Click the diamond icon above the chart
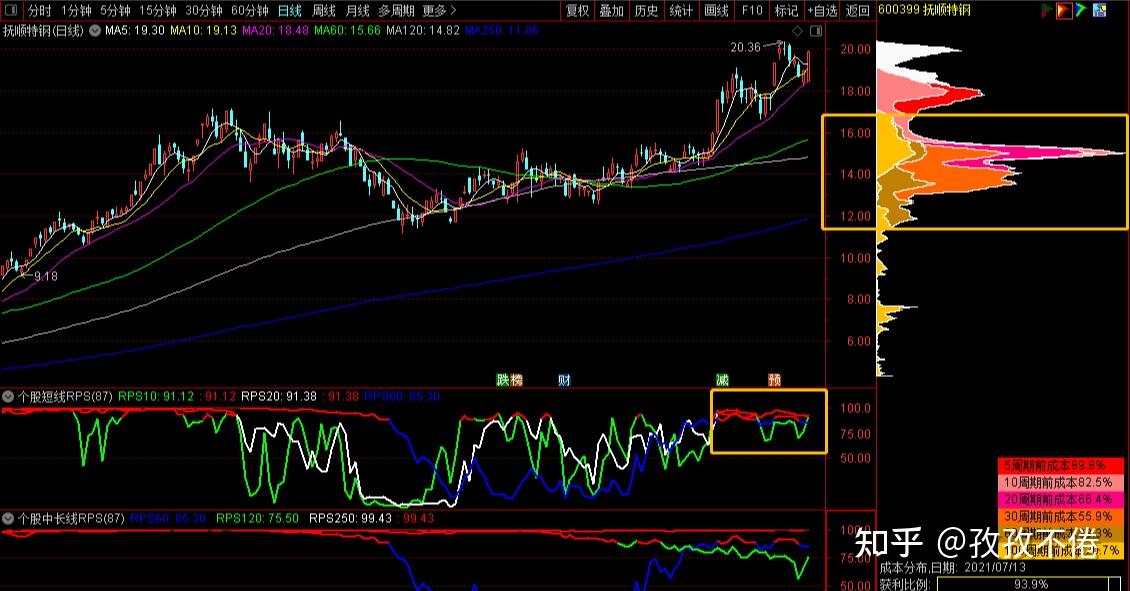Image resolution: width=1130 pixels, height=591 pixels. click(797, 31)
